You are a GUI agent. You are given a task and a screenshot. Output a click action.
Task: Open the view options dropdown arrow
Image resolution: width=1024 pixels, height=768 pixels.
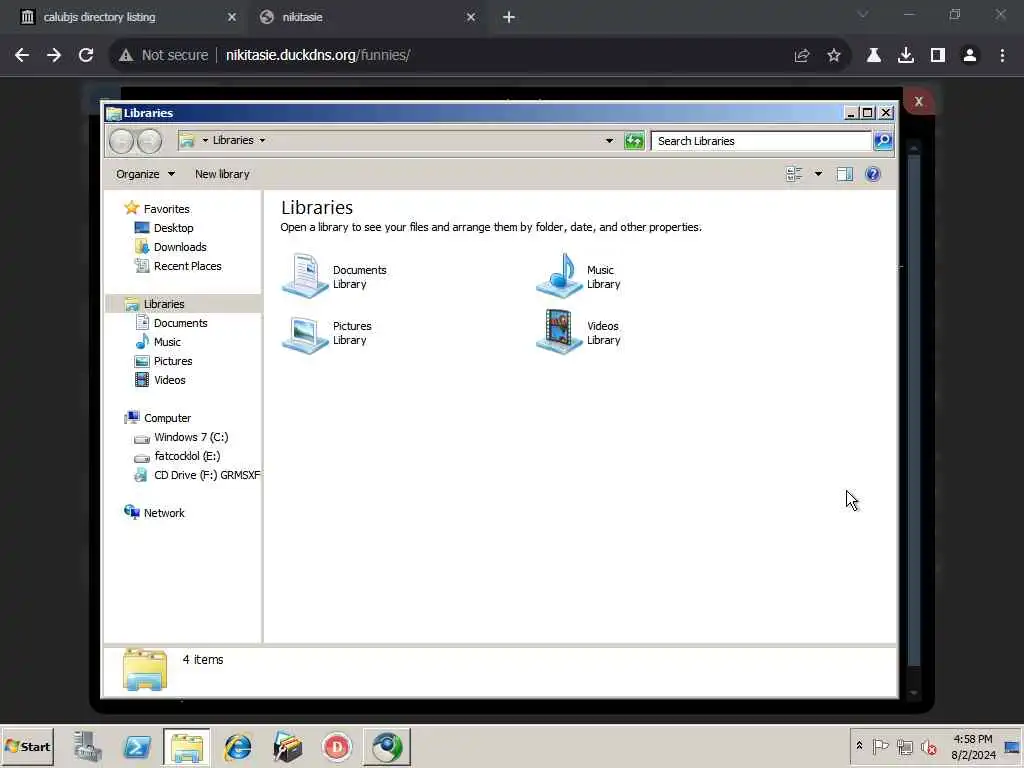[x=818, y=174]
